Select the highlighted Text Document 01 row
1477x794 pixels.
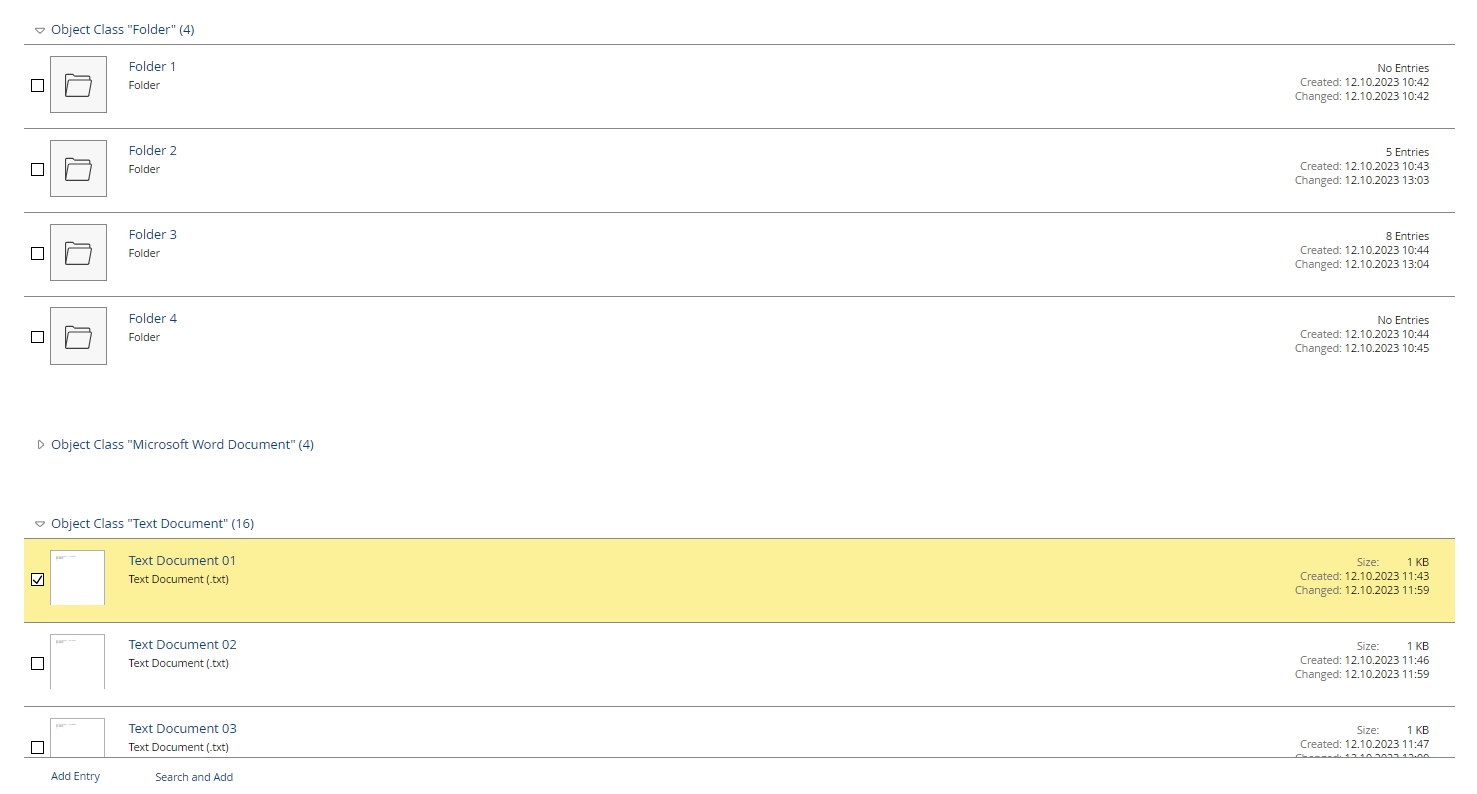700,580
